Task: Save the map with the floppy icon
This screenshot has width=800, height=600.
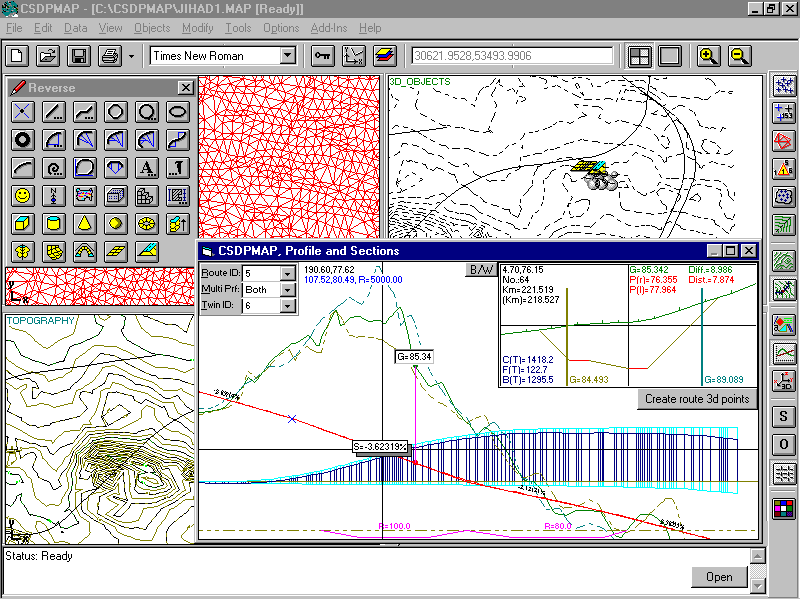Action: 79,56
